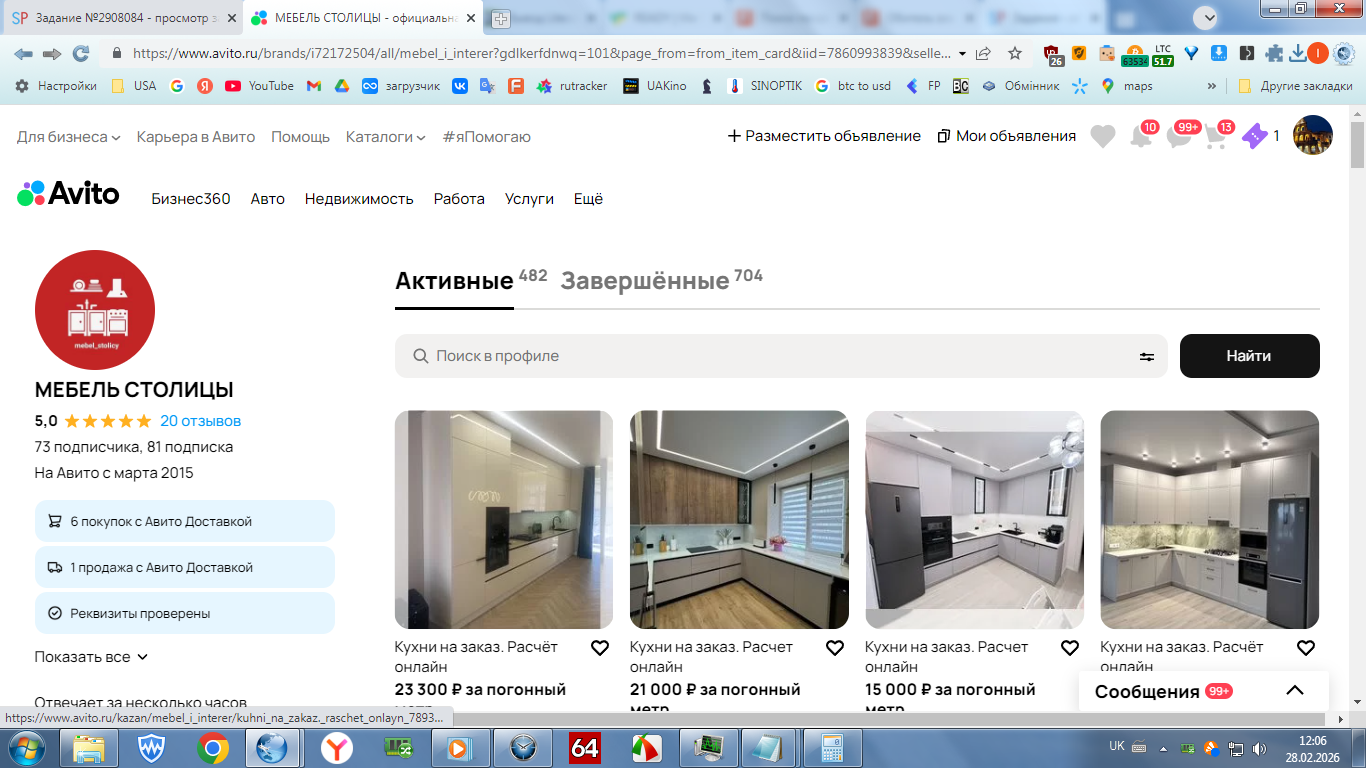Expand the Сообщения chat panel chevron

tap(1295, 691)
